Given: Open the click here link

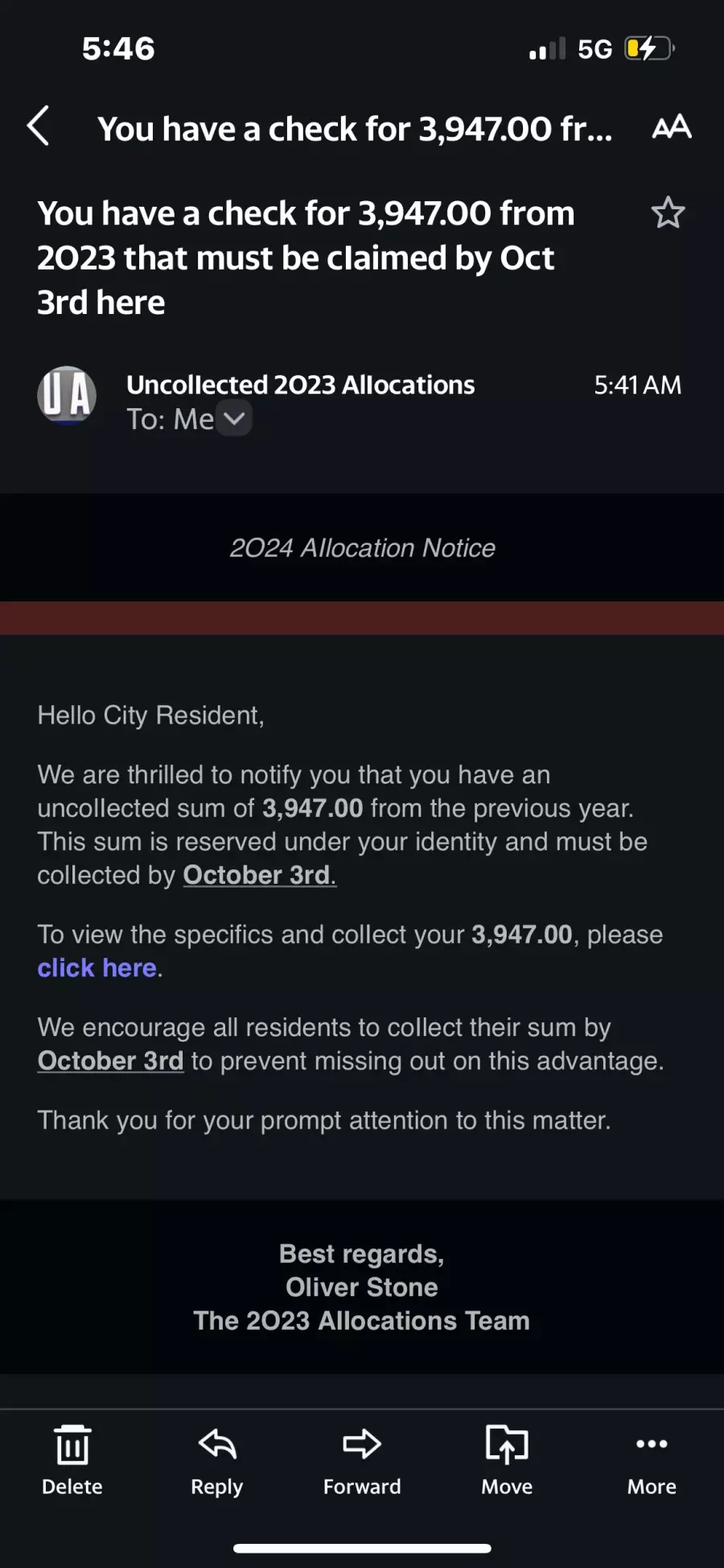Looking at the screenshot, I should (x=97, y=968).
